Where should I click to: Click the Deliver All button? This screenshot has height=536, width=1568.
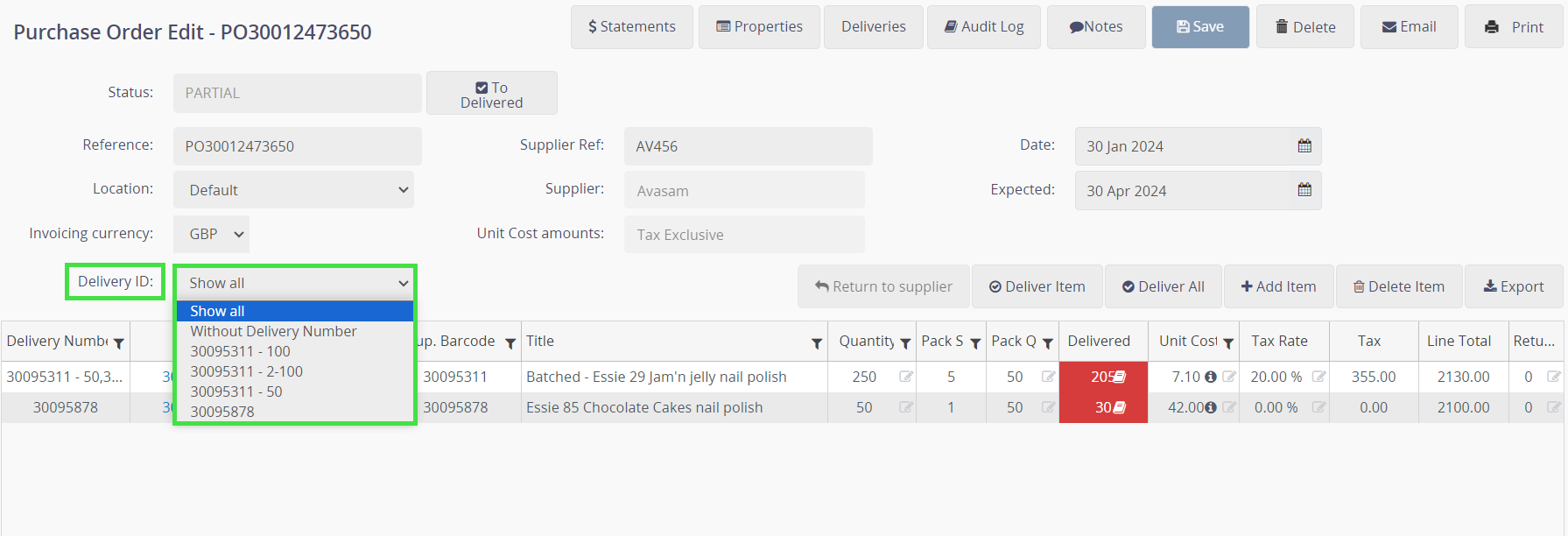[1163, 286]
